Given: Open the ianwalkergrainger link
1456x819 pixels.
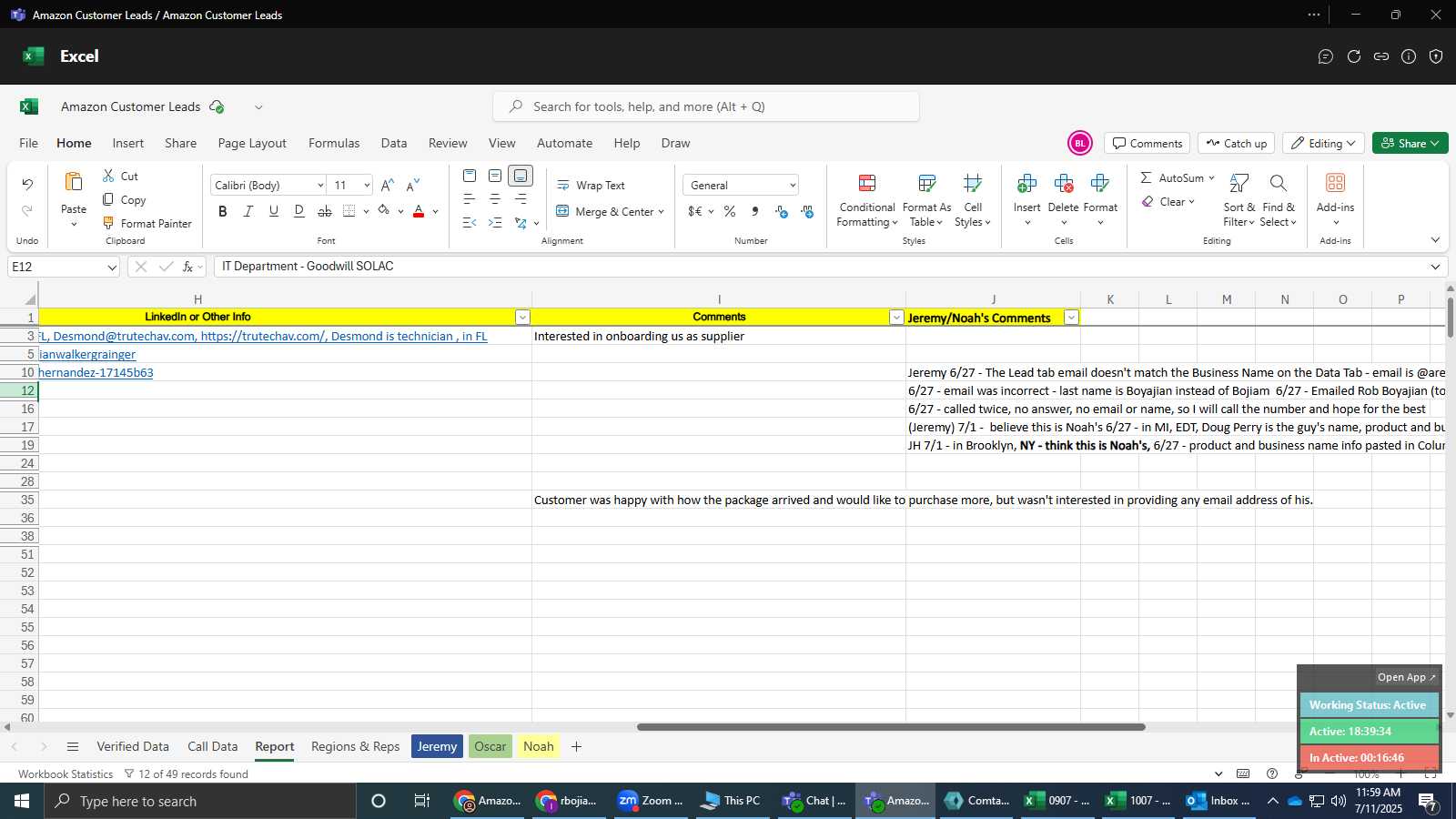Looking at the screenshot, I should 87,354.
